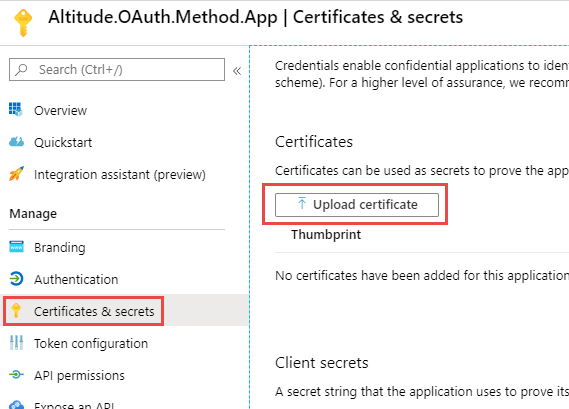
Task: Click the Certificates & secrets key icon
Action: tap(16, 311)
